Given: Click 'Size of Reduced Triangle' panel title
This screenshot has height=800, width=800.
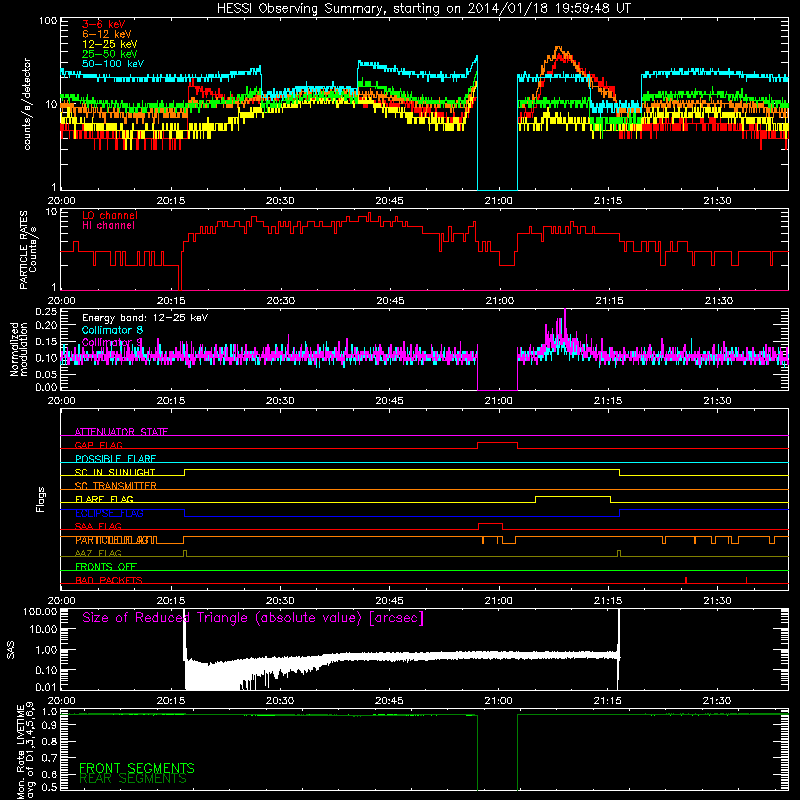Looking at the screenshot, I should (253, 618).
